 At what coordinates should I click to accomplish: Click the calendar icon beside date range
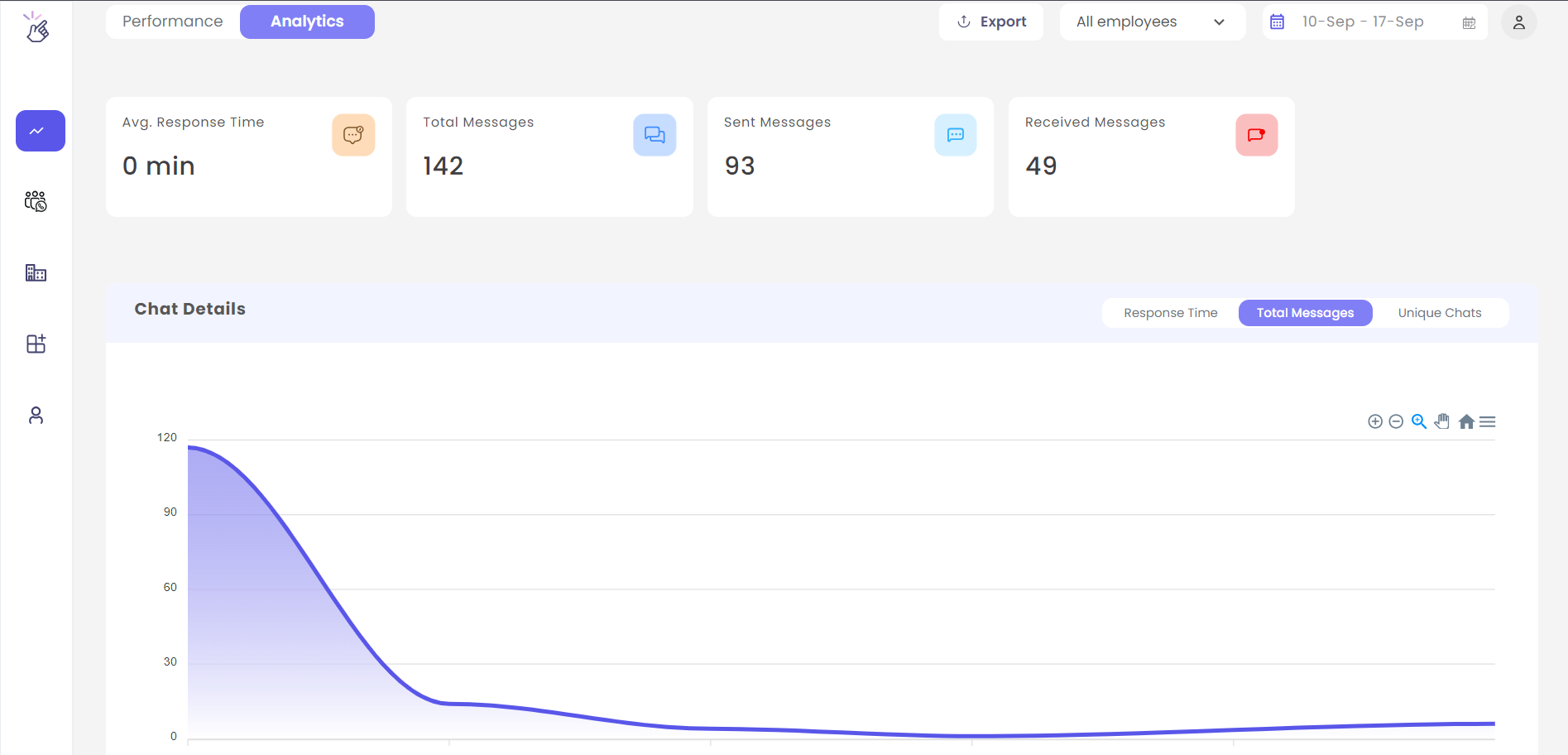[x=1277, y=22]
